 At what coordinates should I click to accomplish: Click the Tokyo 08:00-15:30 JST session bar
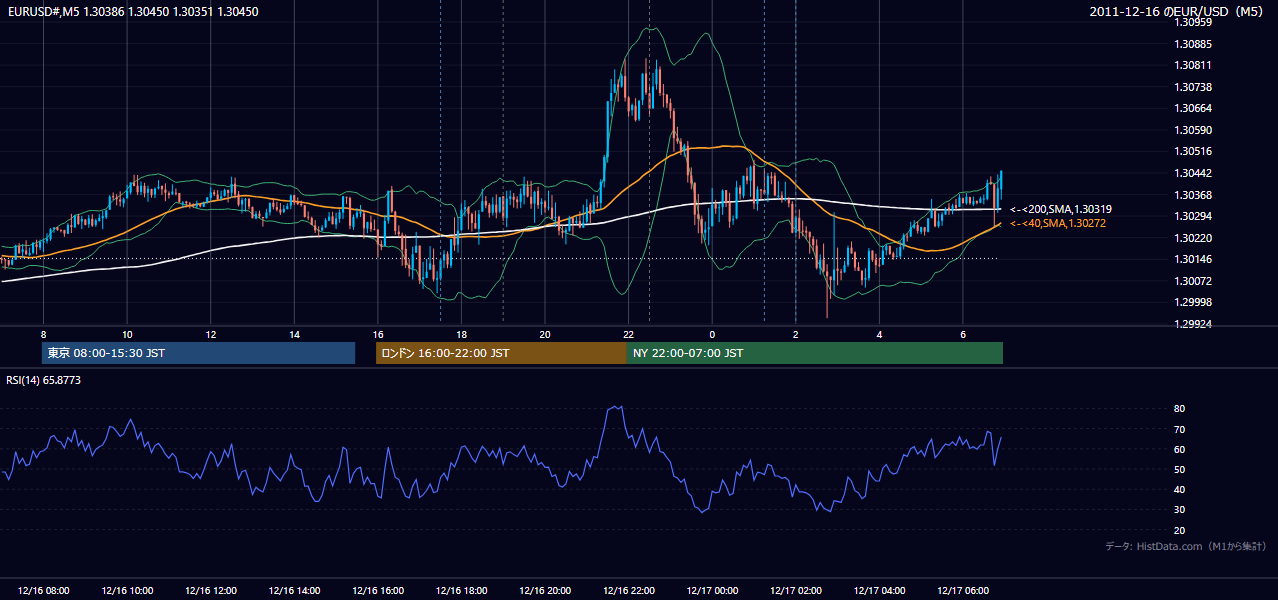pyautogui.click(x=198, y=353)
